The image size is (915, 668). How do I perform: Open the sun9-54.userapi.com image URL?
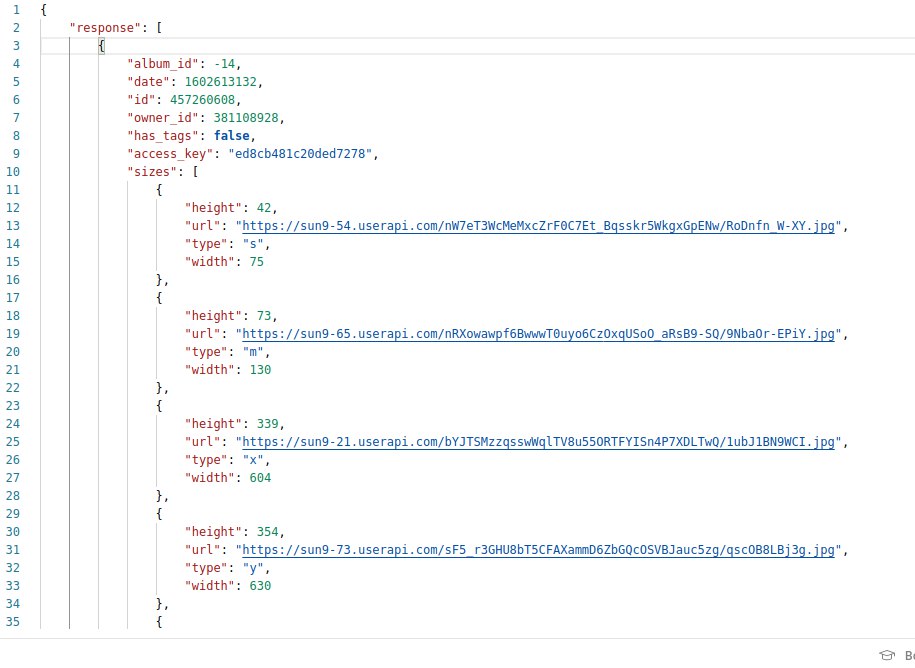coord(538,226)
